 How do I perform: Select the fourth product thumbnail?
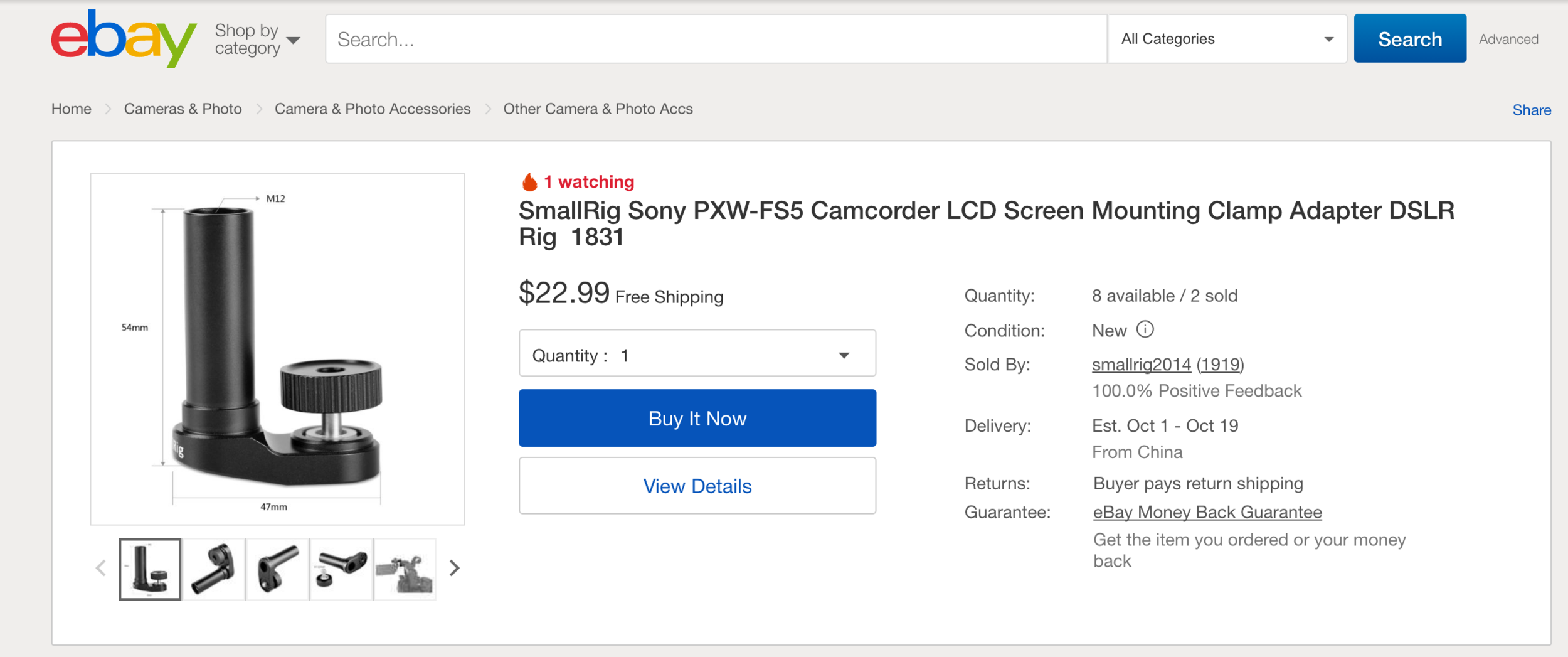tap(341, 569)
